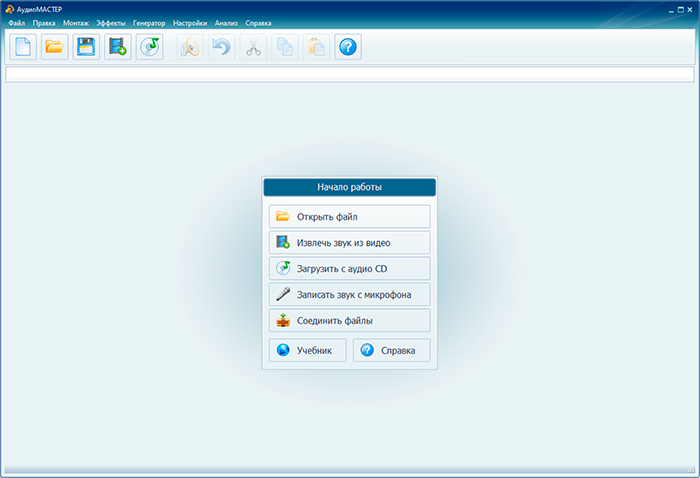Screen dimensions: 700x478
Task: Click the Save floppy disk toolbar icon
Action: (86, 47)
